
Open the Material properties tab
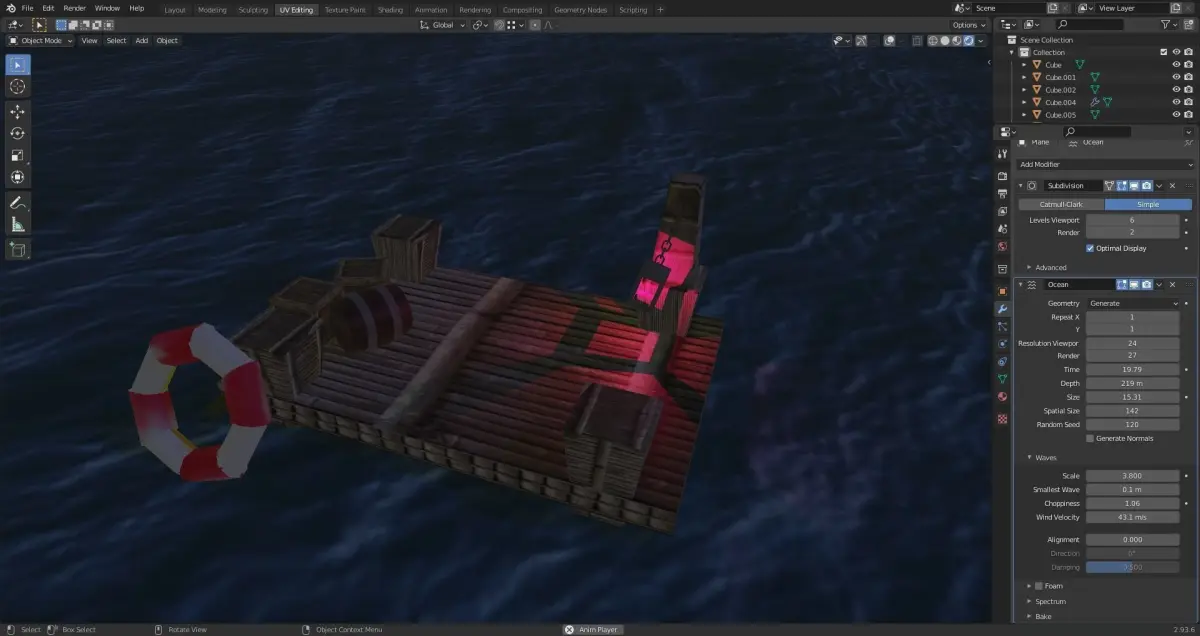1002,397
